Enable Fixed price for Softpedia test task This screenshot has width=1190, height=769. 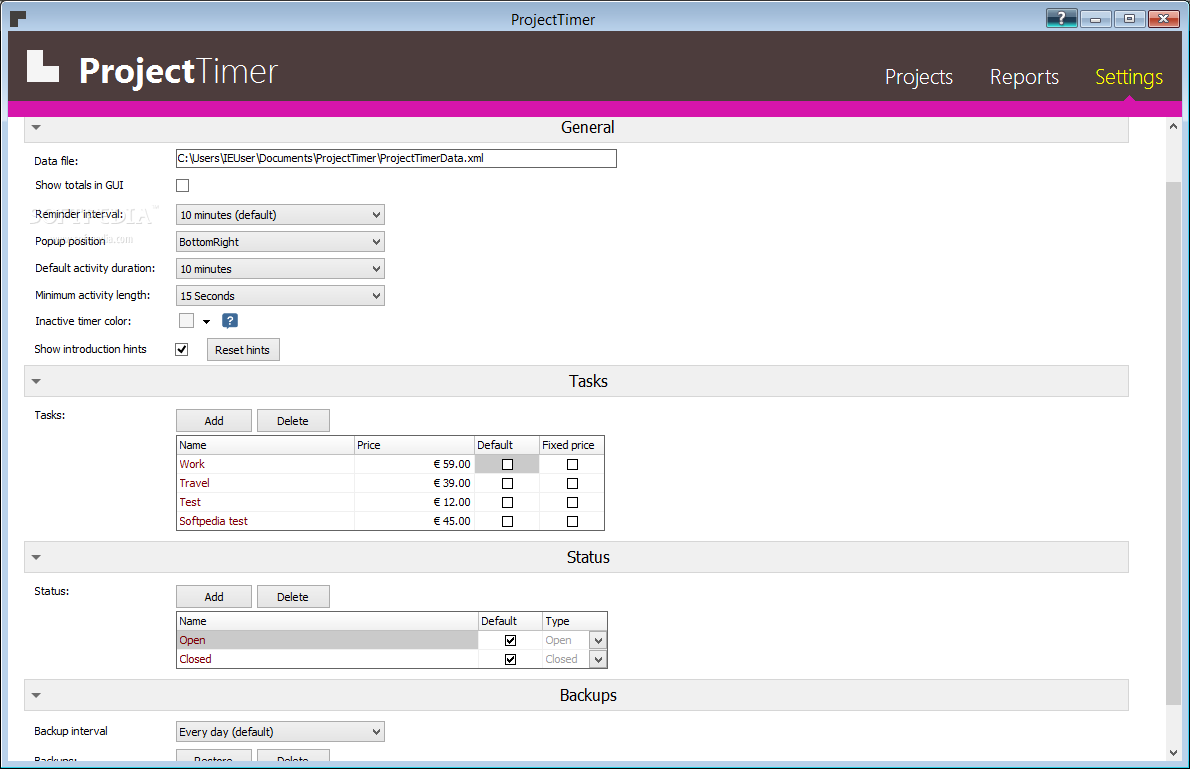(572, 522)
